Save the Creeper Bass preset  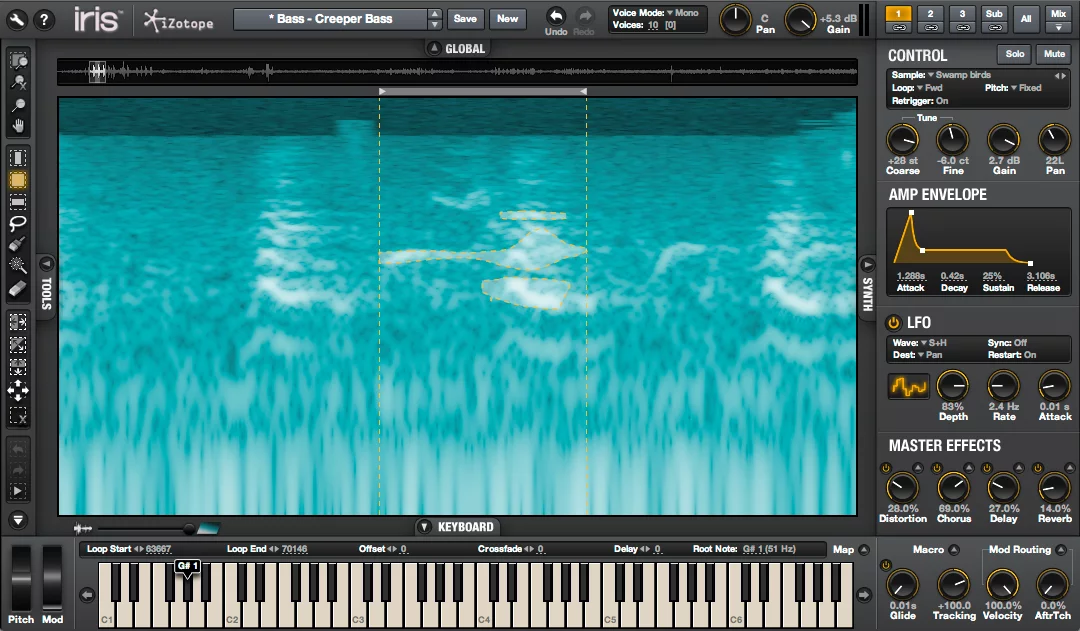[465, 18]
